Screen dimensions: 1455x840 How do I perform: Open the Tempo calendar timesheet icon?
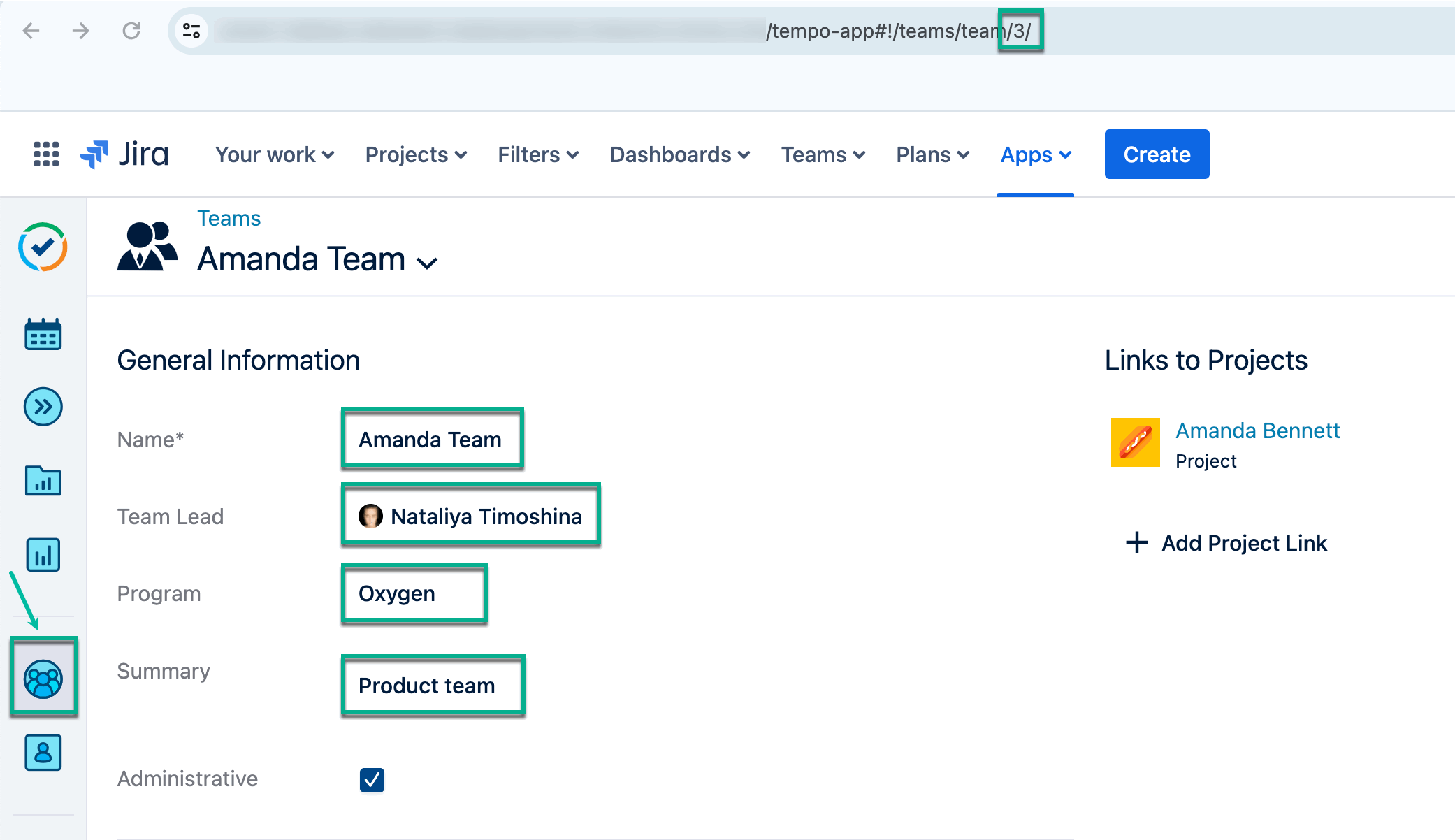(43, 335)
